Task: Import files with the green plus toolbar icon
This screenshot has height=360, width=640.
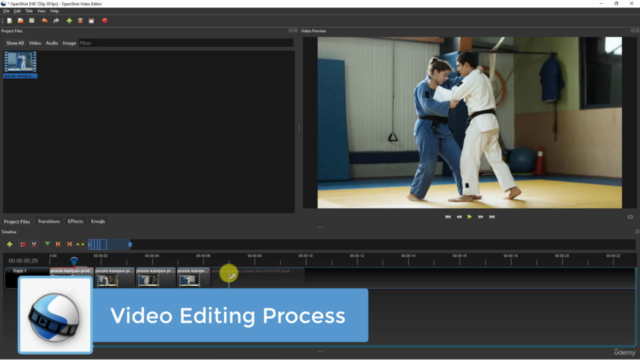Action: [x=69, y=20]
